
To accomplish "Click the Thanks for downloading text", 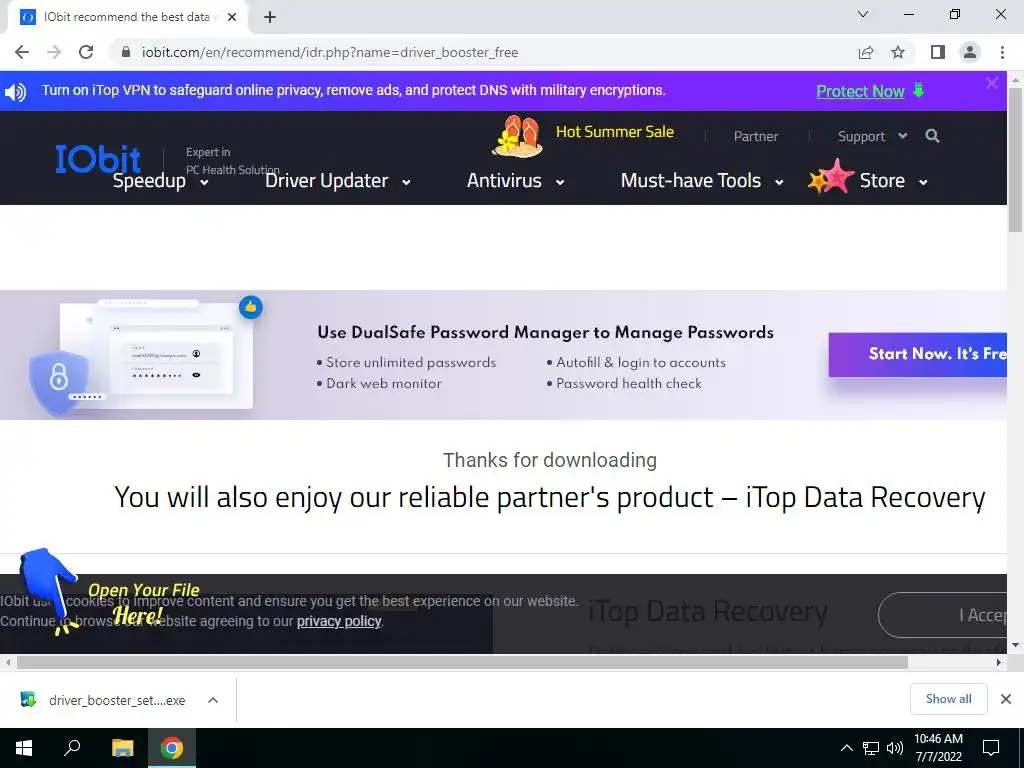I will pos(550,460).
